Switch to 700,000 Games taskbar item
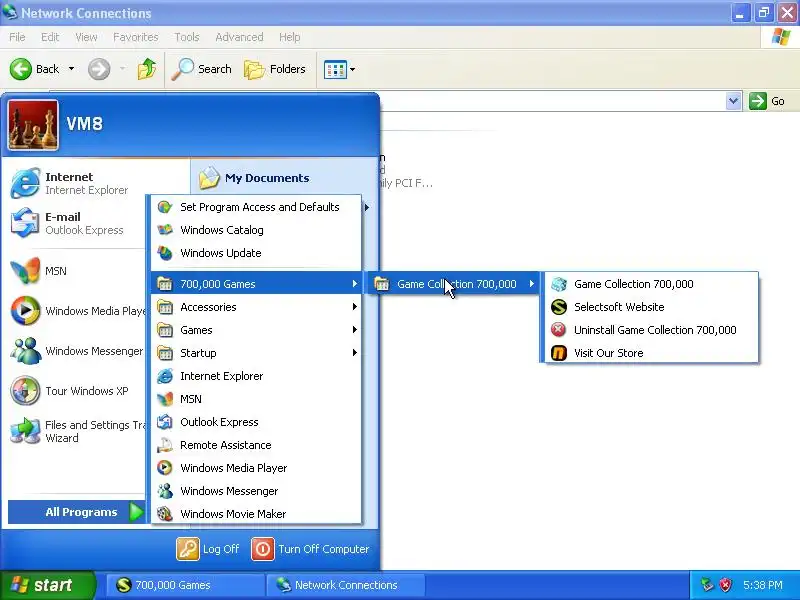Image resolution: width=800 pixels, height=600 pixels. click(x=185, y=585)
